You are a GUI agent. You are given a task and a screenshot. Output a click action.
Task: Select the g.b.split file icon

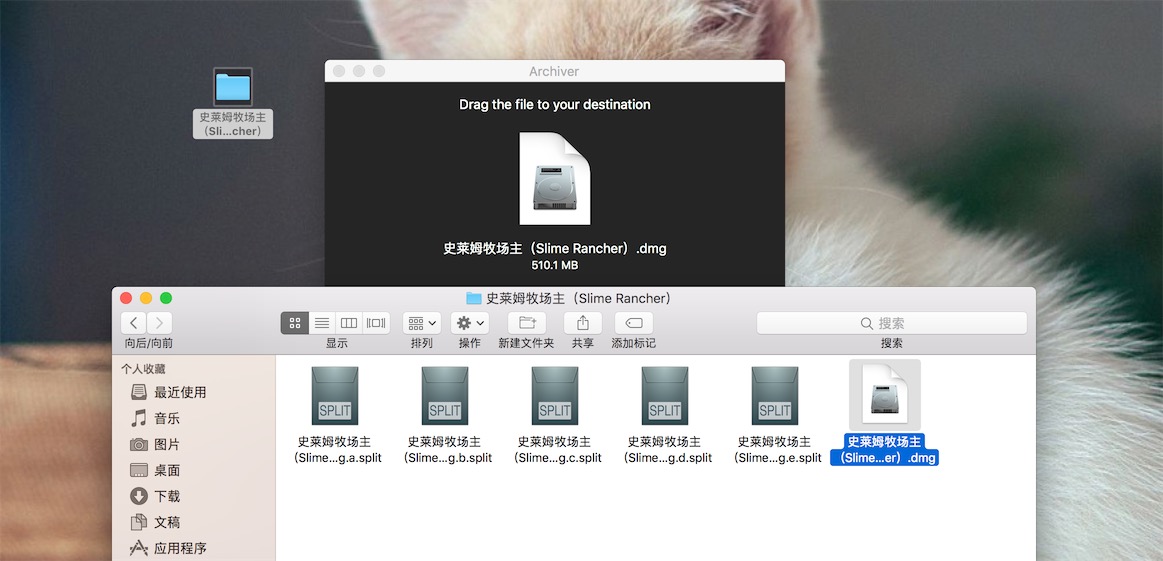445,396
